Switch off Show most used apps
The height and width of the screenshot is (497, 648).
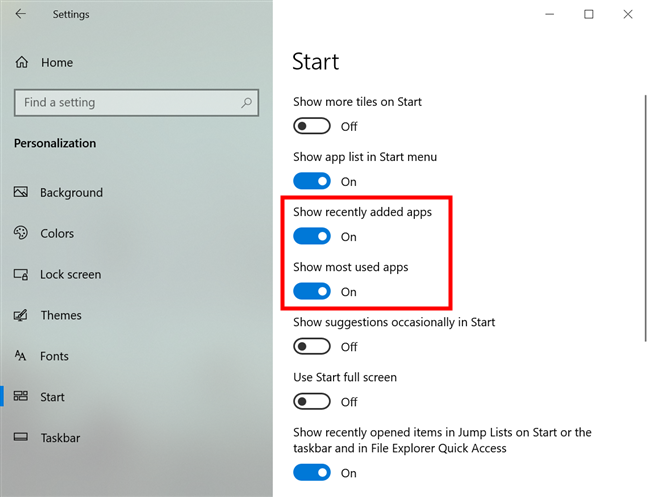pyautogui.click(x=312, y=291)
